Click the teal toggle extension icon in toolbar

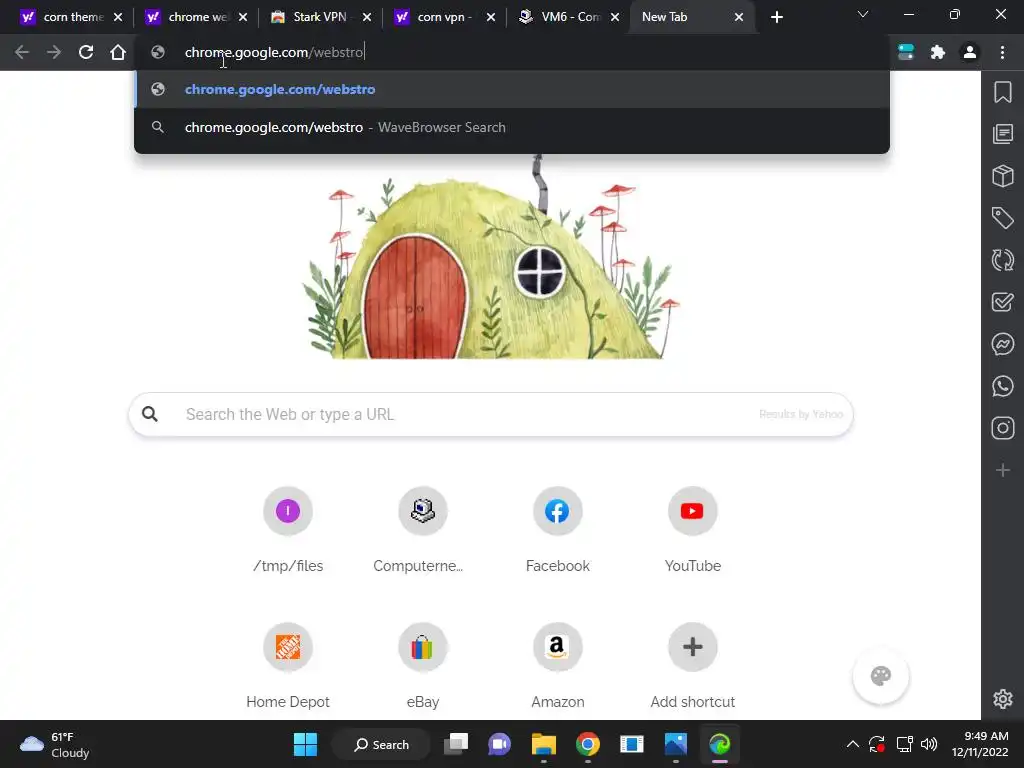pyautogui.click(x=906, y=52)
